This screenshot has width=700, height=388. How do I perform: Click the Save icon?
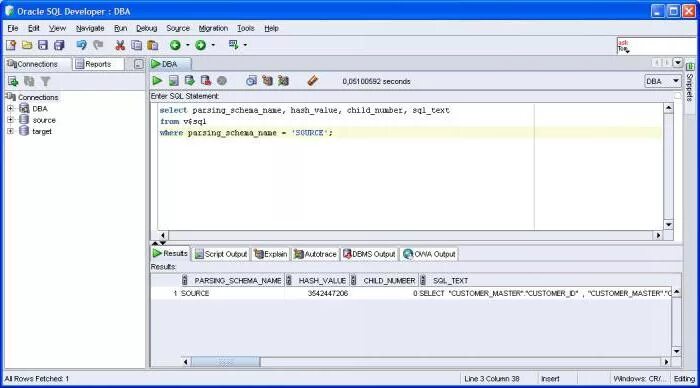(43, 45)
